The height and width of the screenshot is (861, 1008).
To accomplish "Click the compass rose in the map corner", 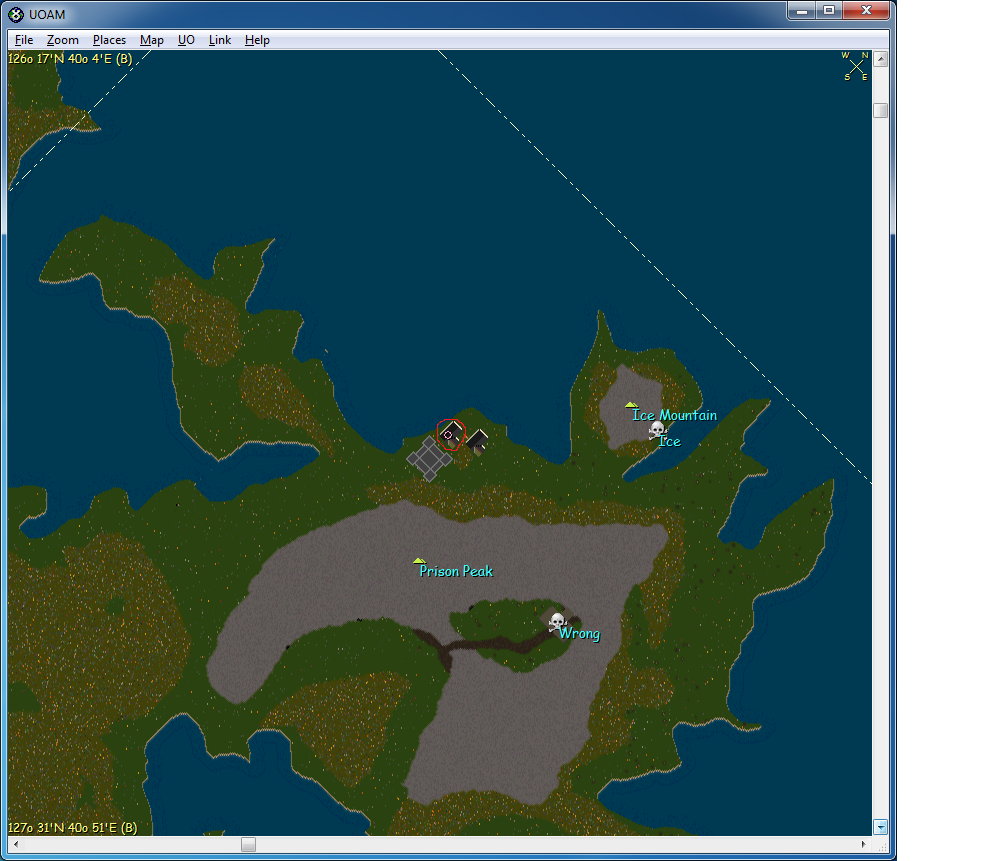I will [856, 66].
